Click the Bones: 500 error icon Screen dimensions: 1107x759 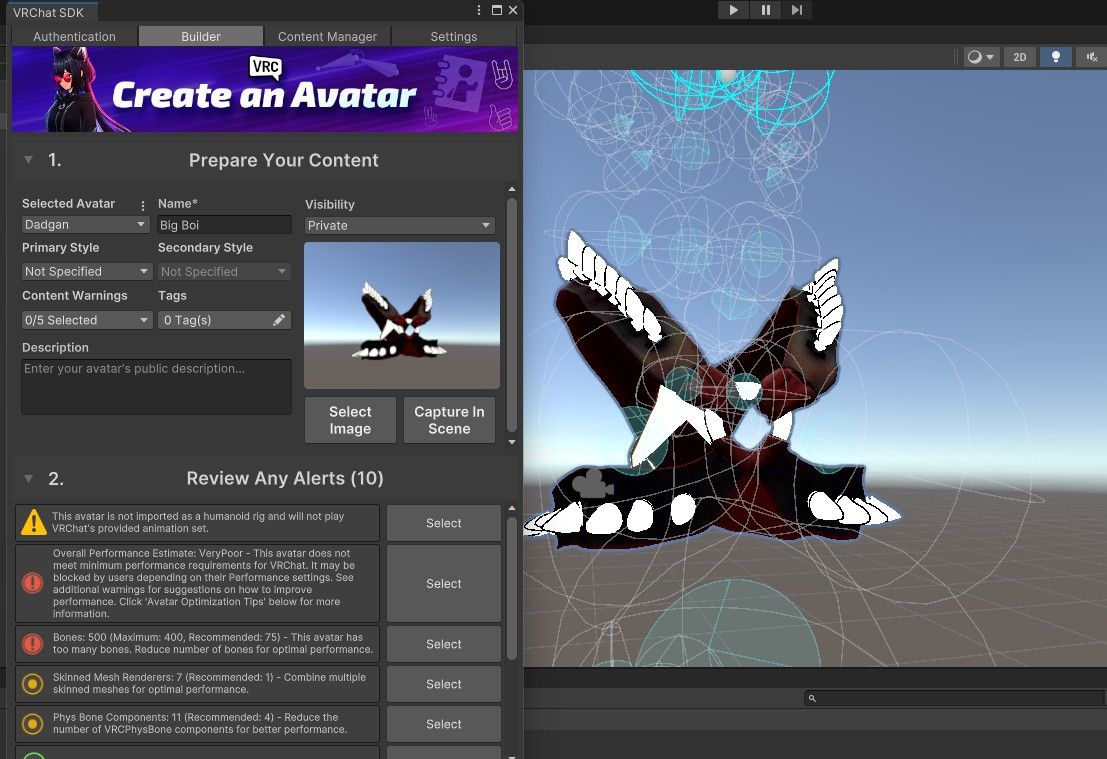coord(32,644)
